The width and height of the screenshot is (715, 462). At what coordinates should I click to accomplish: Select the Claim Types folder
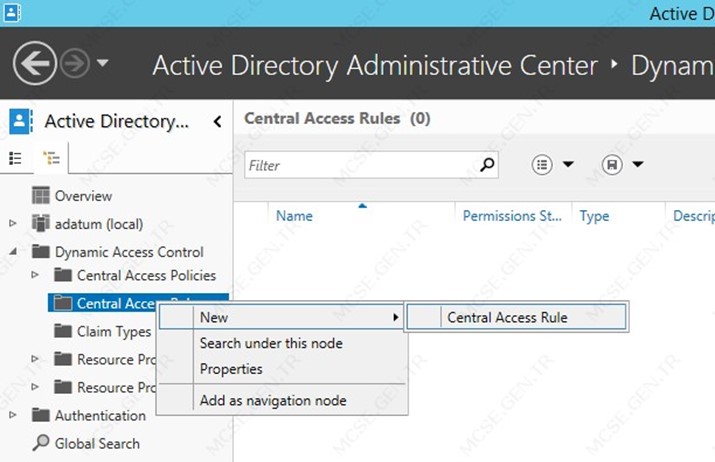(114, 332)
